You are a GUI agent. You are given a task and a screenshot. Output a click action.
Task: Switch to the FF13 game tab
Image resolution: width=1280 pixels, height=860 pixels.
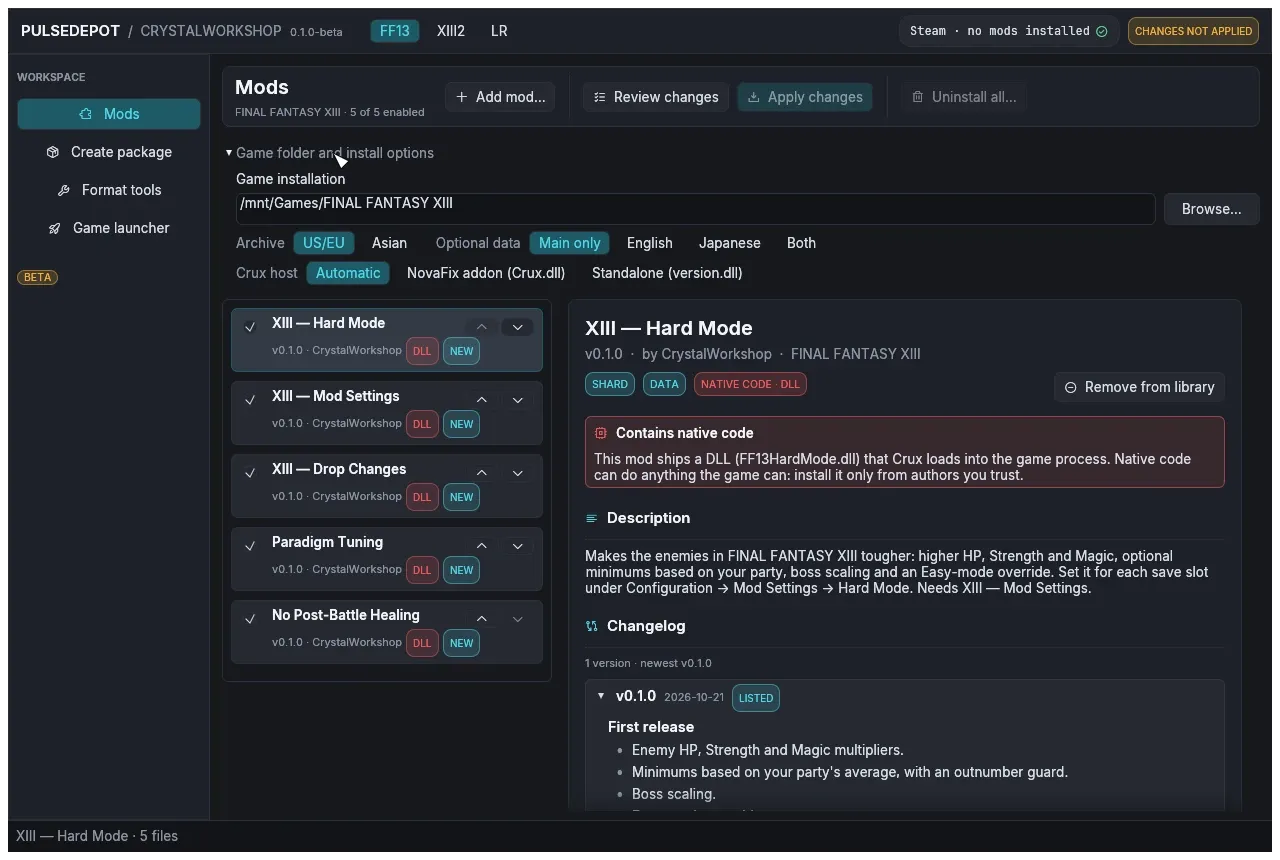[395, 31]
